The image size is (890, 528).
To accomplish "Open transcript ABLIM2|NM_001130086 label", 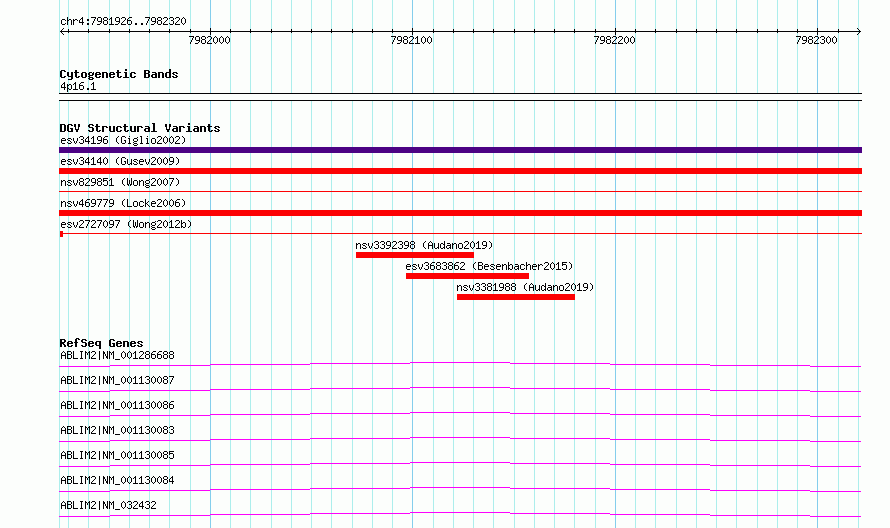I will point(117,405).
